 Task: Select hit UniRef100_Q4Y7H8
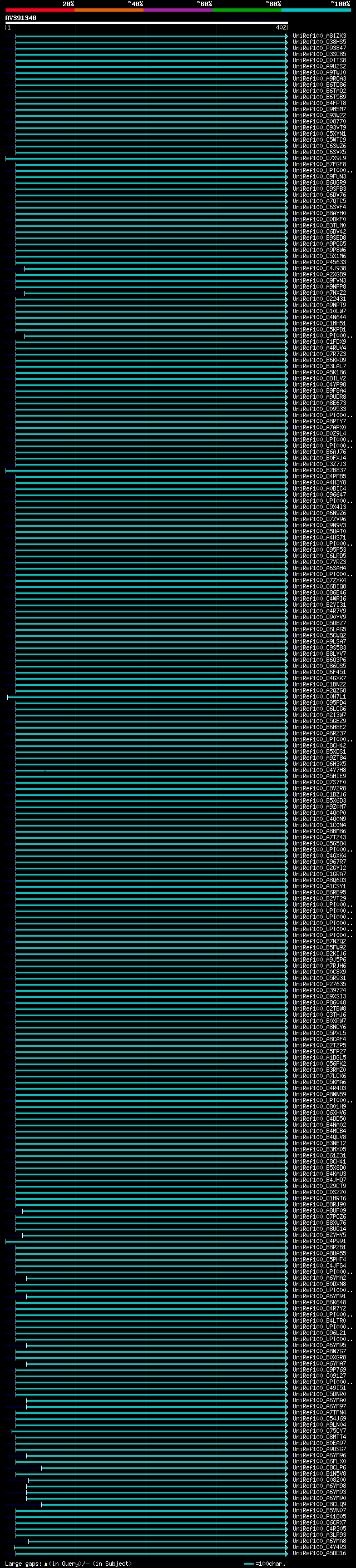coord(319,770)
